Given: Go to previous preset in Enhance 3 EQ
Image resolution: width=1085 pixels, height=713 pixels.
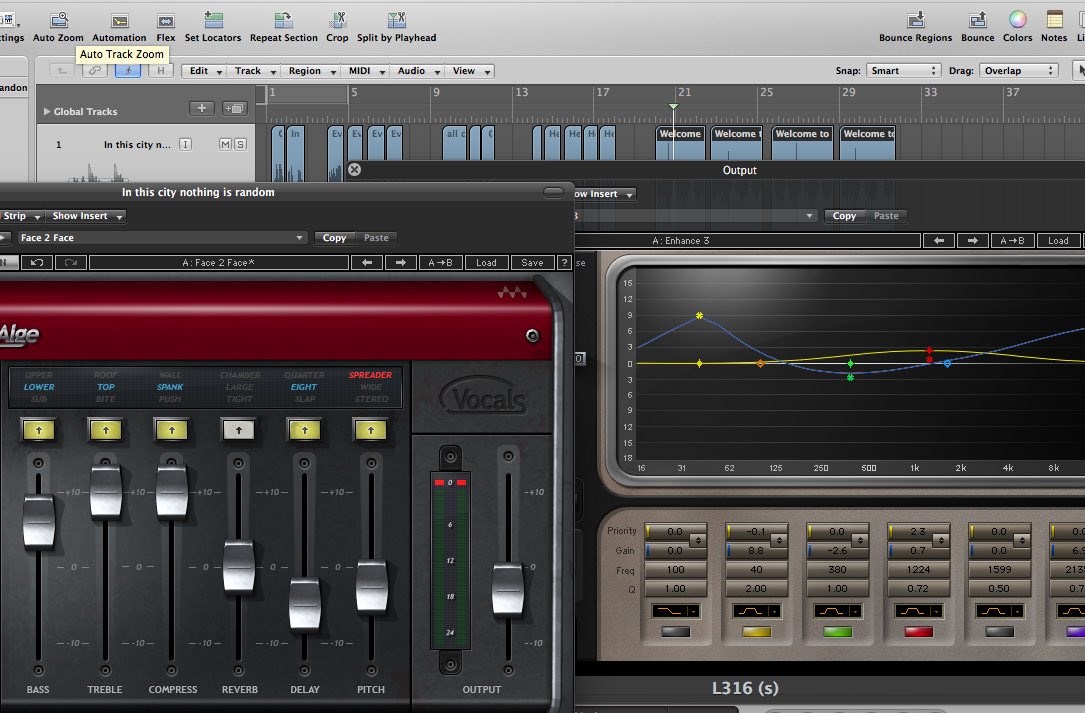Looking at the screenshot, I should point(939,240).
